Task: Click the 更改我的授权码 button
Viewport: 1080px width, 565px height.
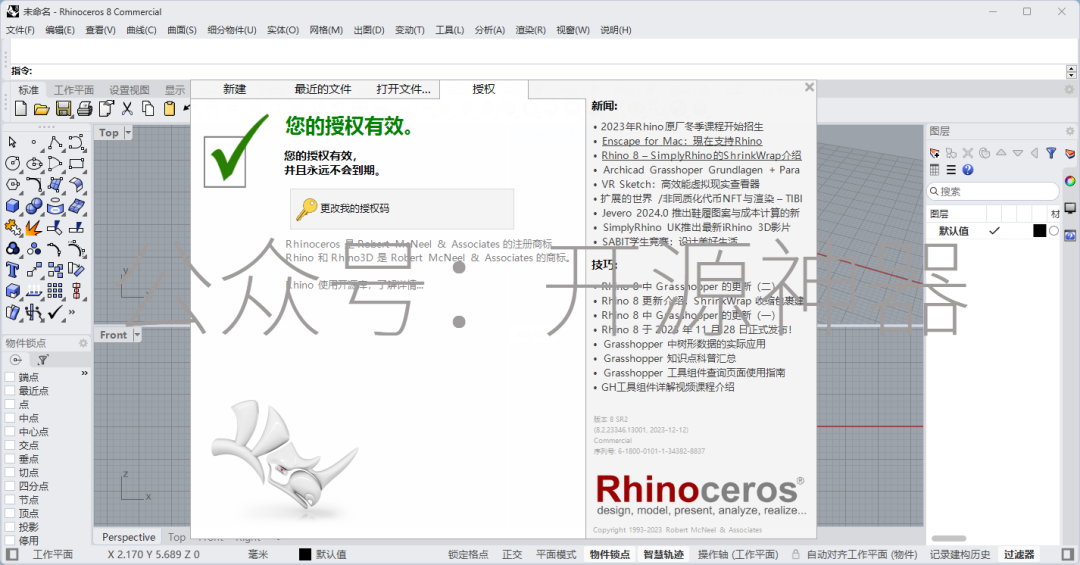Action: [x=402, y=209]
